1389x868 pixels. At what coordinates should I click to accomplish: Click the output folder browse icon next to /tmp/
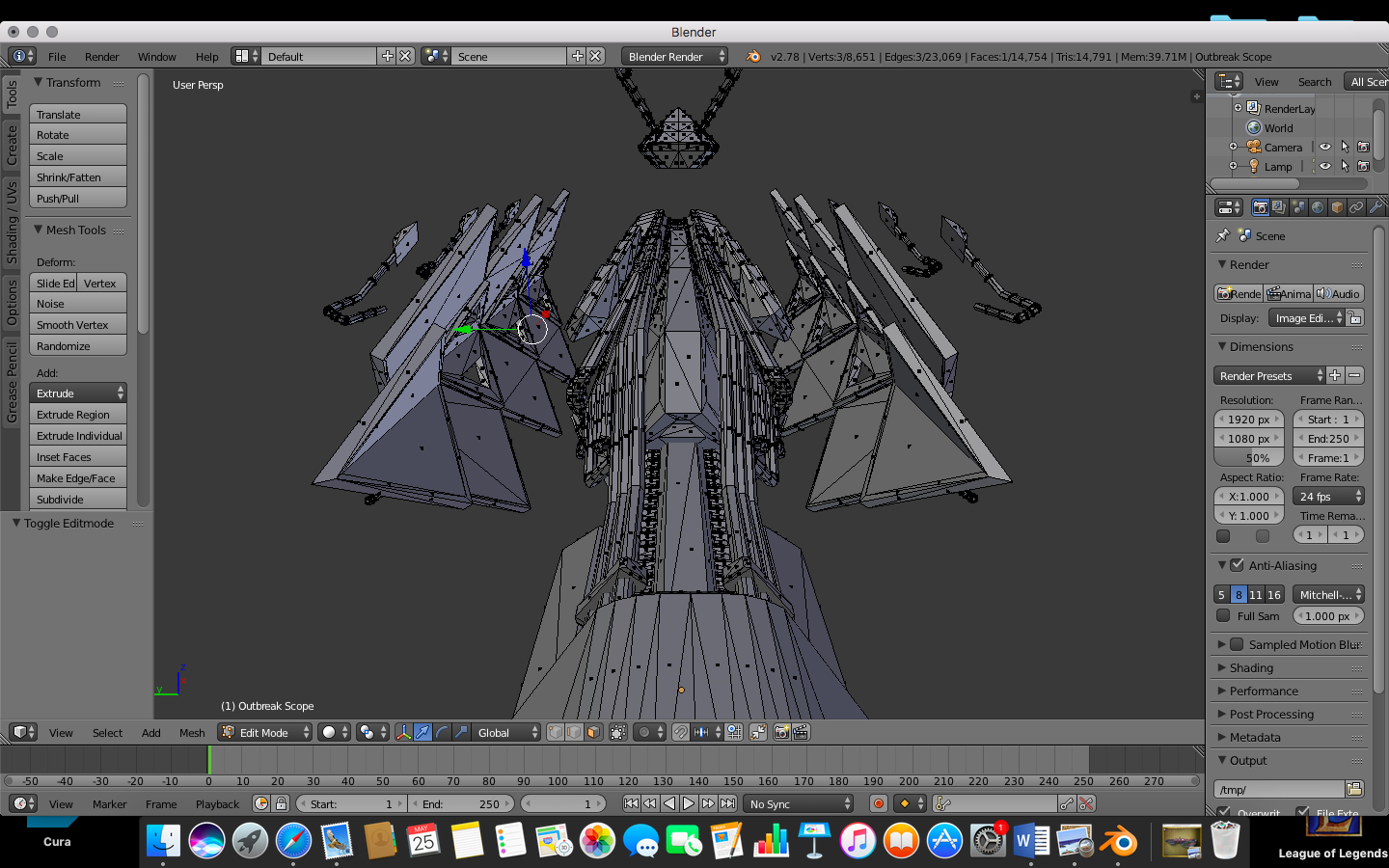1354,789
